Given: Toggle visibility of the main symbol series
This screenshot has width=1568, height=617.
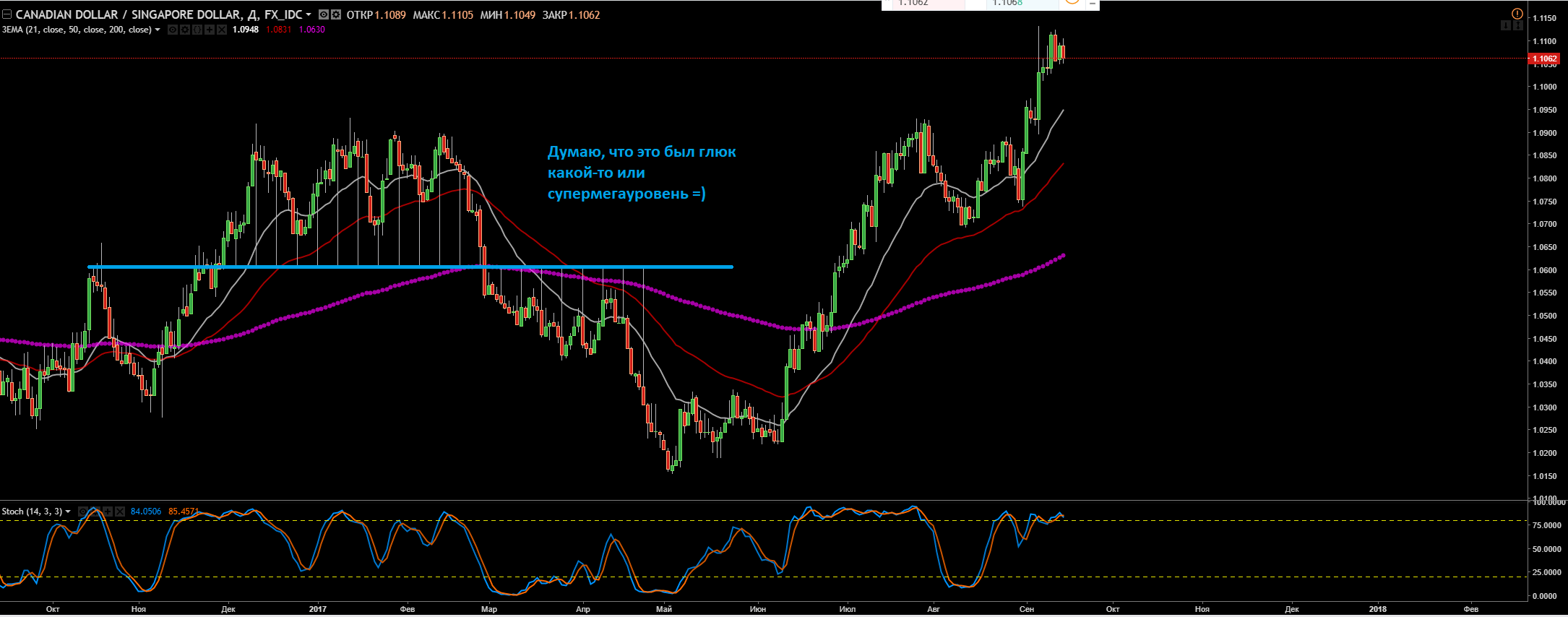Looking at the screenshot, I should (324, 14).
